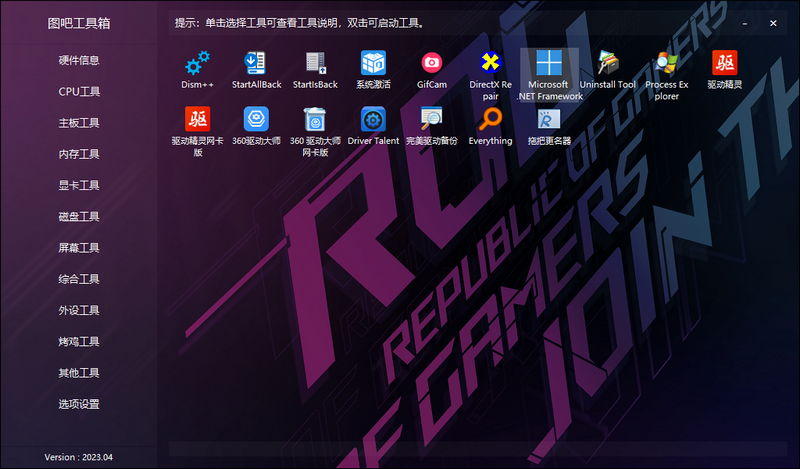Image resolution: width=800 pixels, height=469 pixels.
Task: Open the 外设工具 category
Action: click(79, 310)
